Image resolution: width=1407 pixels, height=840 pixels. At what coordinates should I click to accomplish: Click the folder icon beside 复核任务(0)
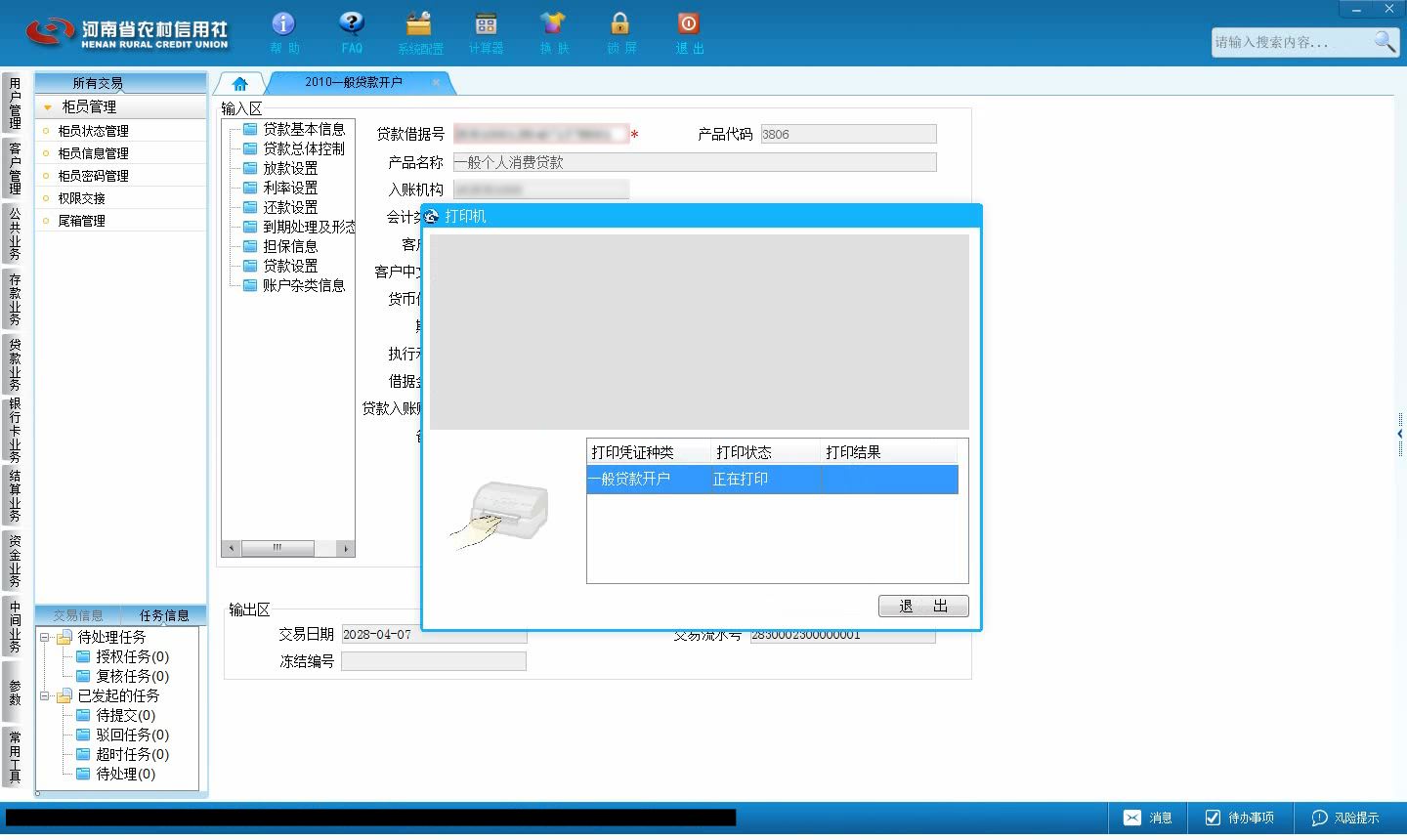tap(84, 676)
